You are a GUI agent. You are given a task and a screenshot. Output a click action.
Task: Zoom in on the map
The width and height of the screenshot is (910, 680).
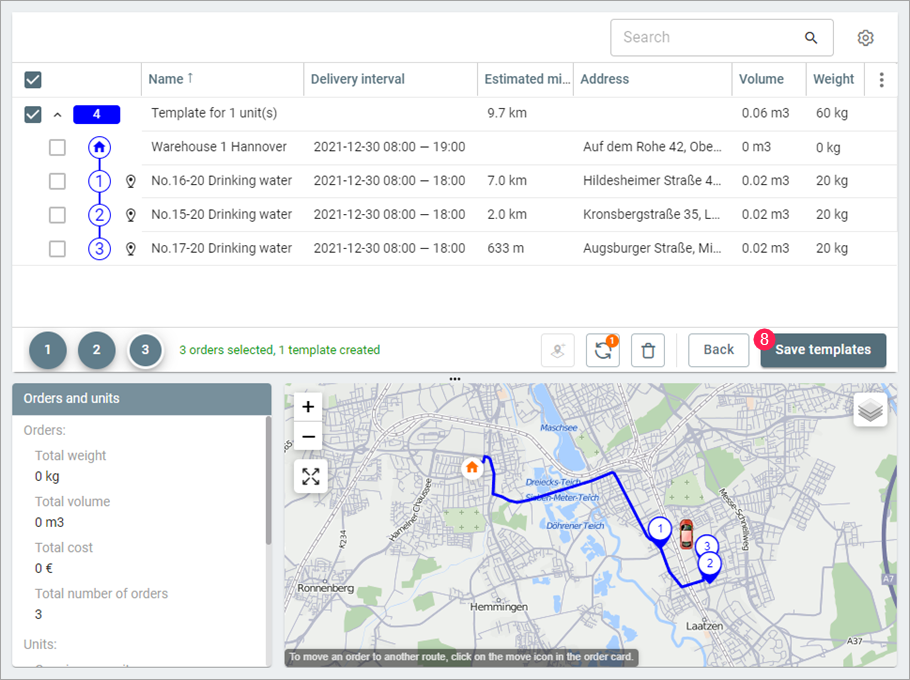coord(309,407)
